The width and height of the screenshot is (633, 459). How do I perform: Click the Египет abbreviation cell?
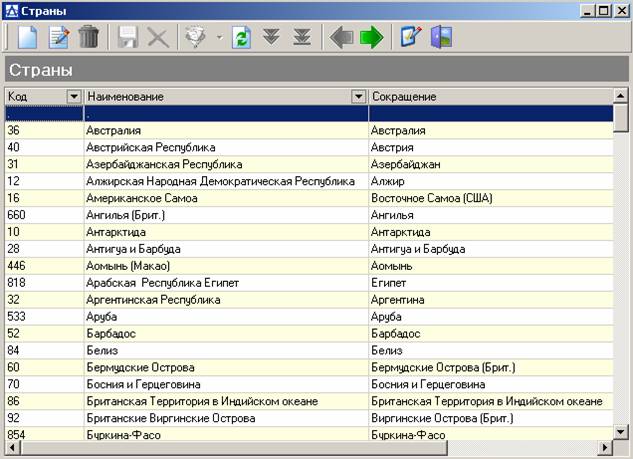tap(491, 283)
